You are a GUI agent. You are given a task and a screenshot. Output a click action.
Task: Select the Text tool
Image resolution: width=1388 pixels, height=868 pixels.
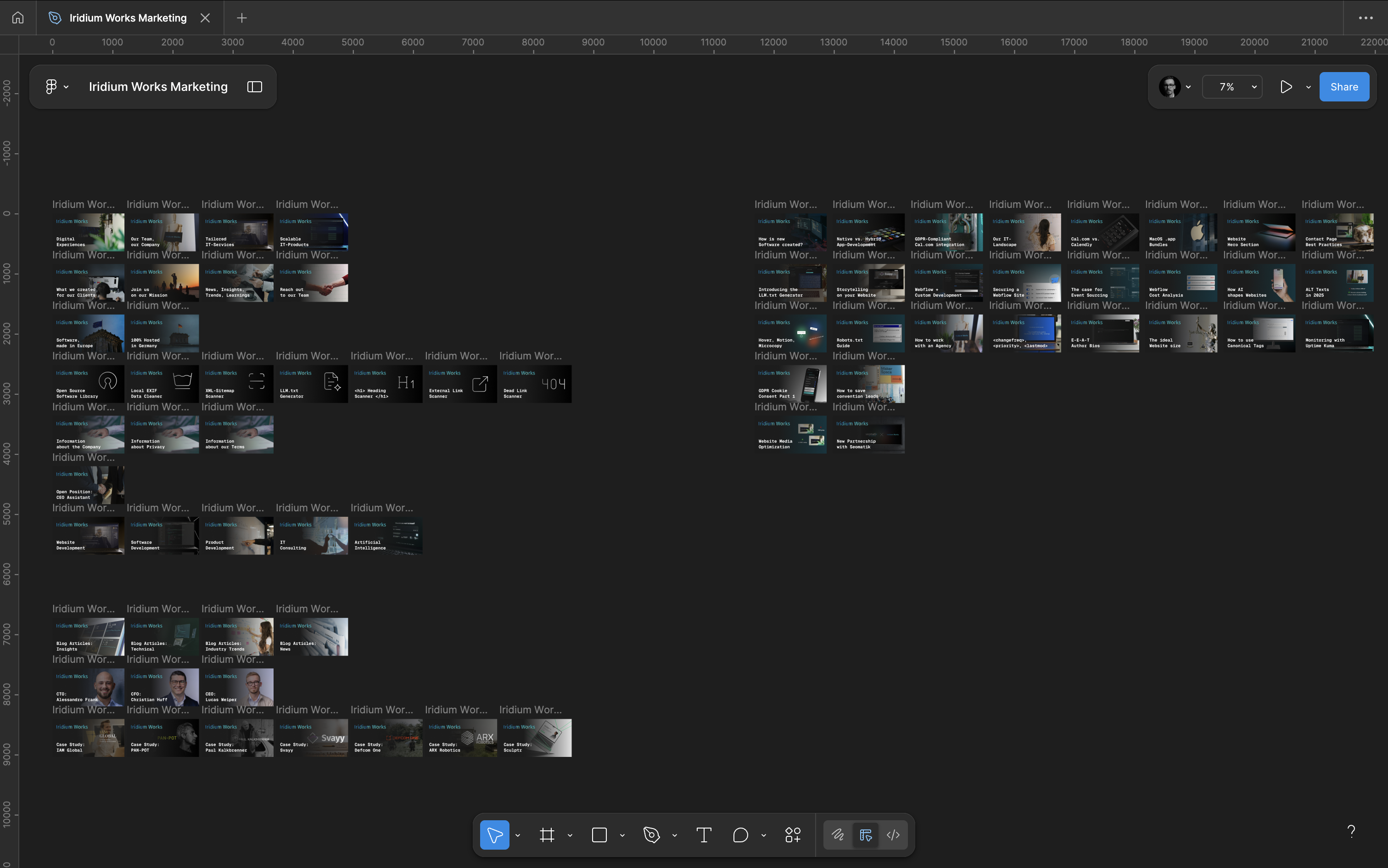tap(704, 834)
